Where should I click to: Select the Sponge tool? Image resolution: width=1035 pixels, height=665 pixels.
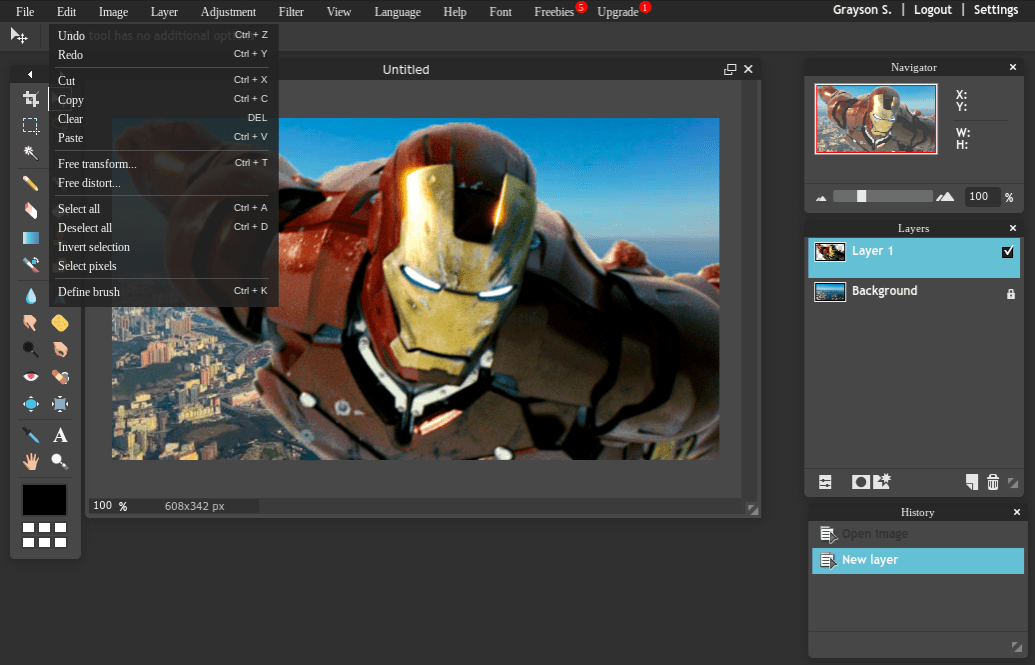[x=60, y=322]
